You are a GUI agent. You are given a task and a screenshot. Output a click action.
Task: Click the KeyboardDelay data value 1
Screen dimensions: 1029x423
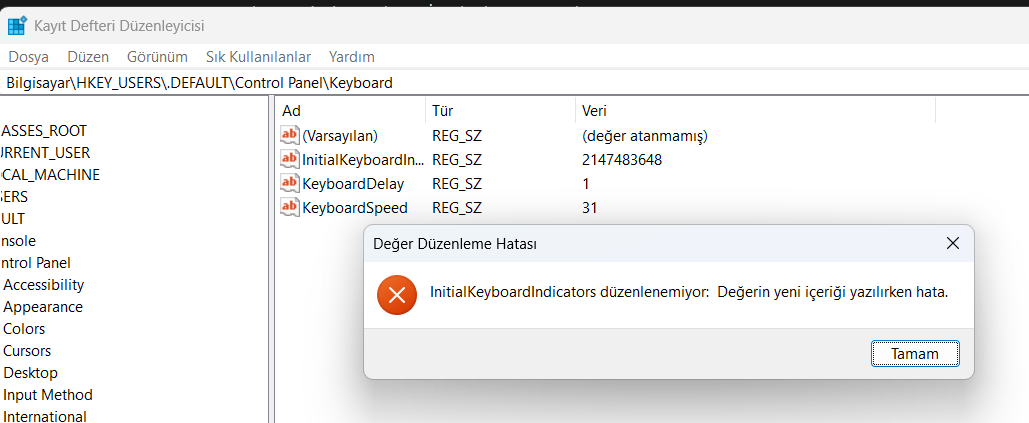point(585,184)
